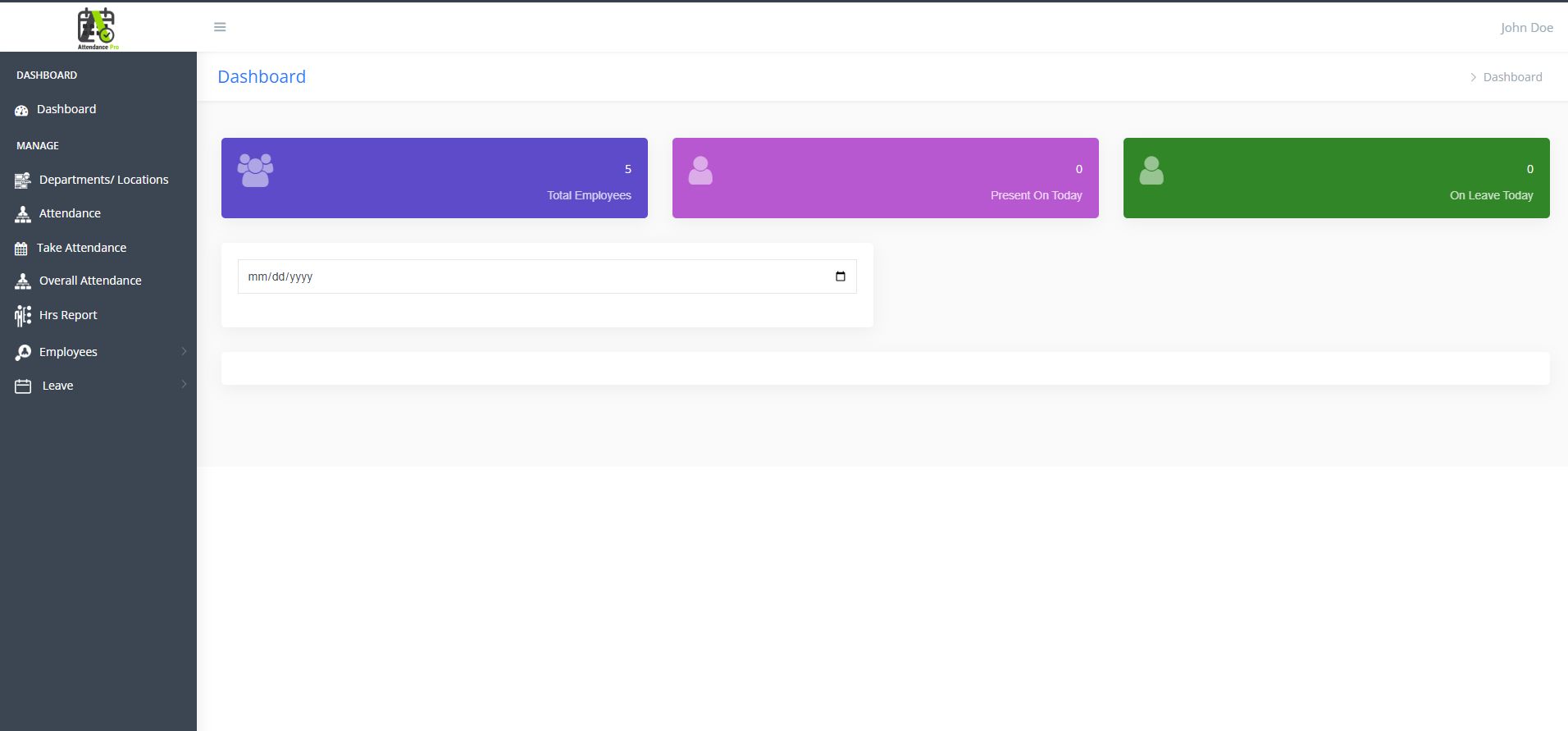Click the Hrs Report sidebar icon
Screen dimensions: 1568x731
23,316
